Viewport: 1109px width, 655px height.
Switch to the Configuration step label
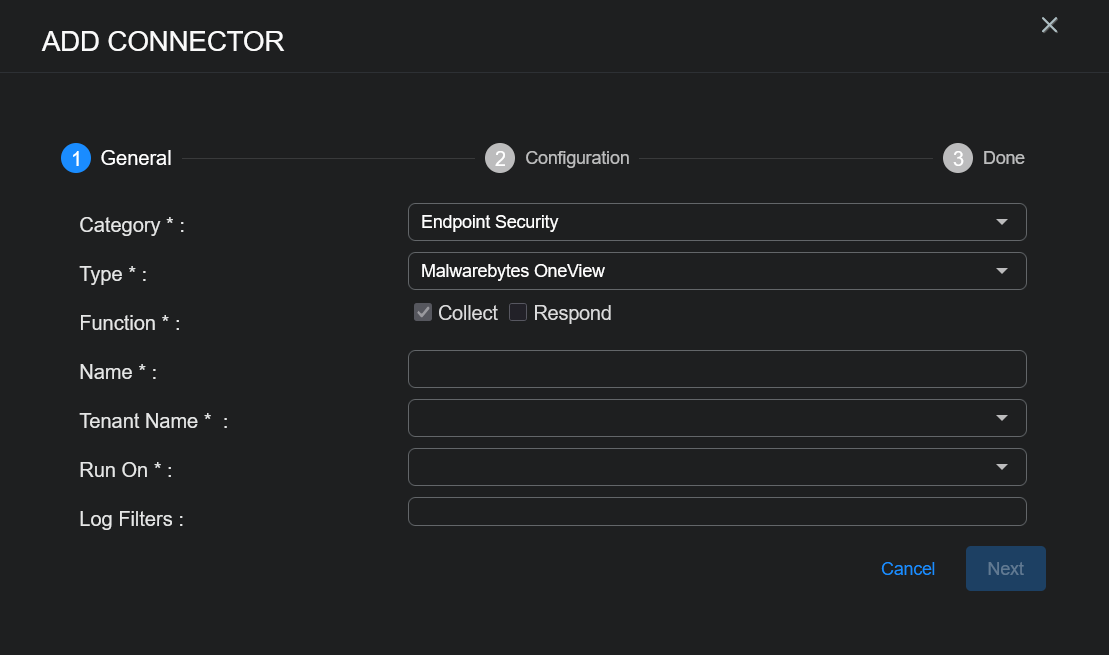[577, 158]
